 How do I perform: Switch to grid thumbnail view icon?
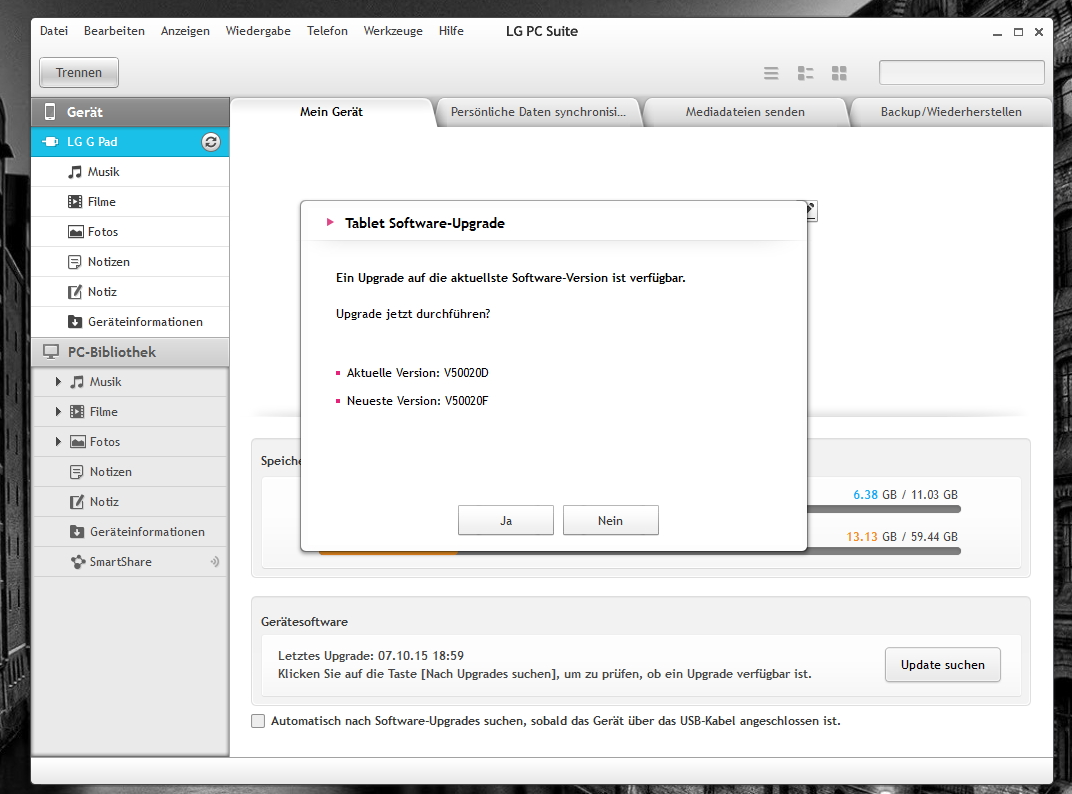[840, 73]
